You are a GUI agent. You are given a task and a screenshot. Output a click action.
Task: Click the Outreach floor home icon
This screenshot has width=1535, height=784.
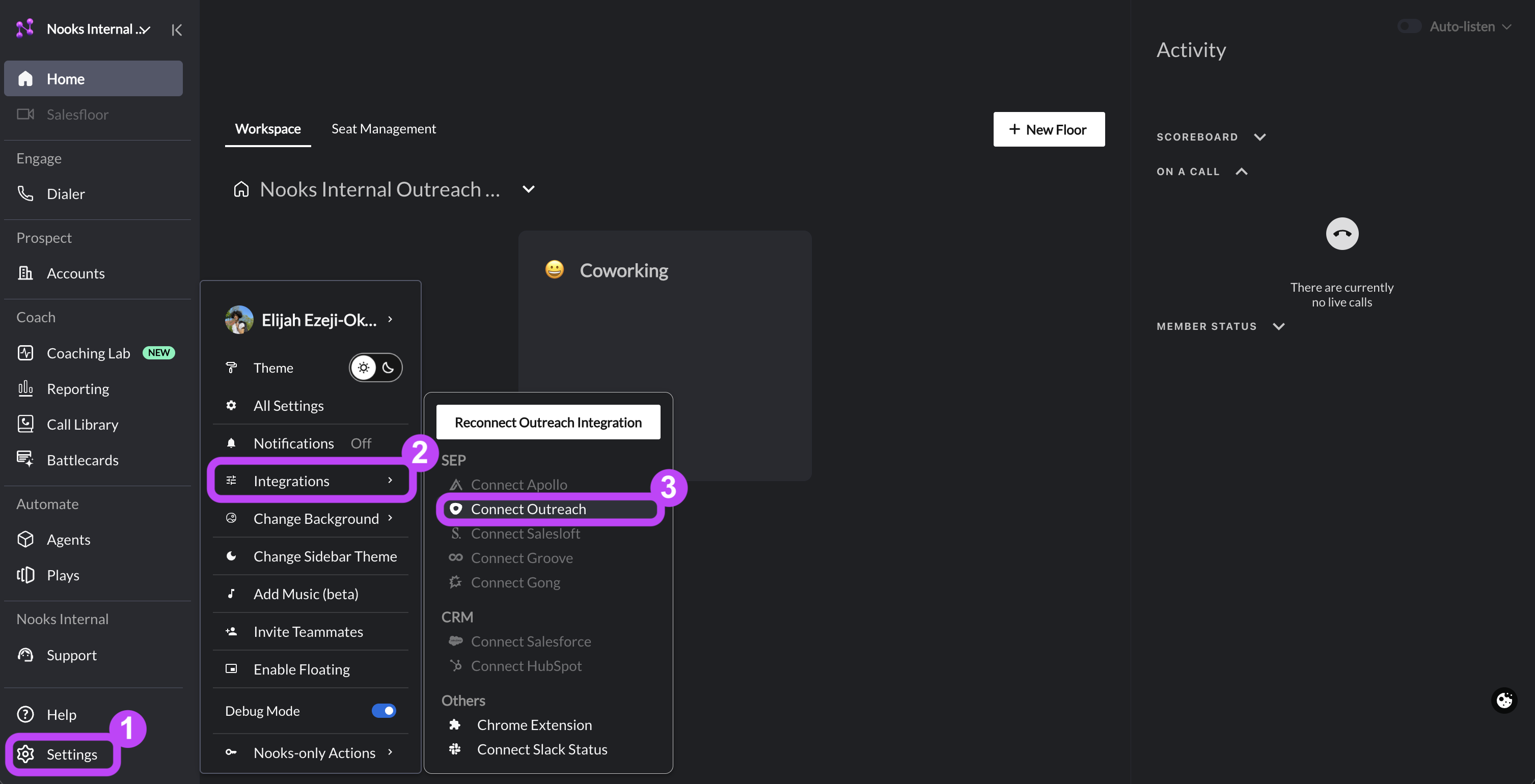pyautogui.click(x=241, y=189)
